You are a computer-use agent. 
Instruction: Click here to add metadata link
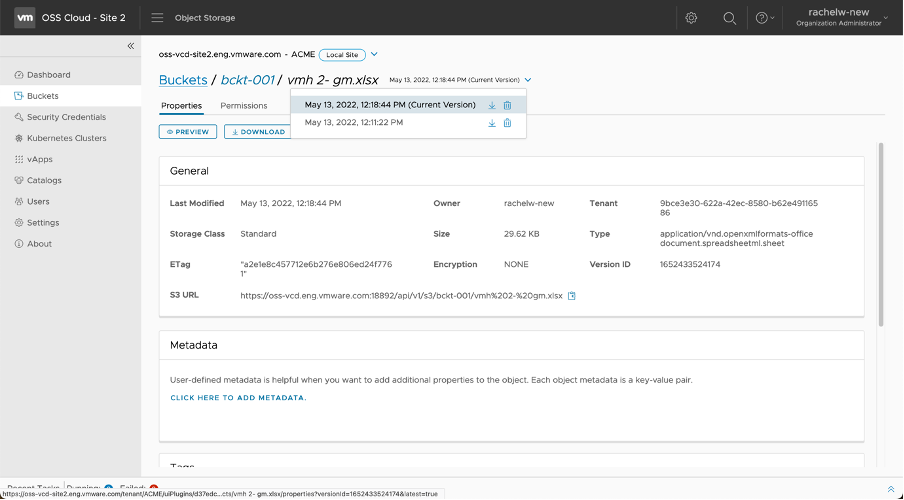[238, 398]
